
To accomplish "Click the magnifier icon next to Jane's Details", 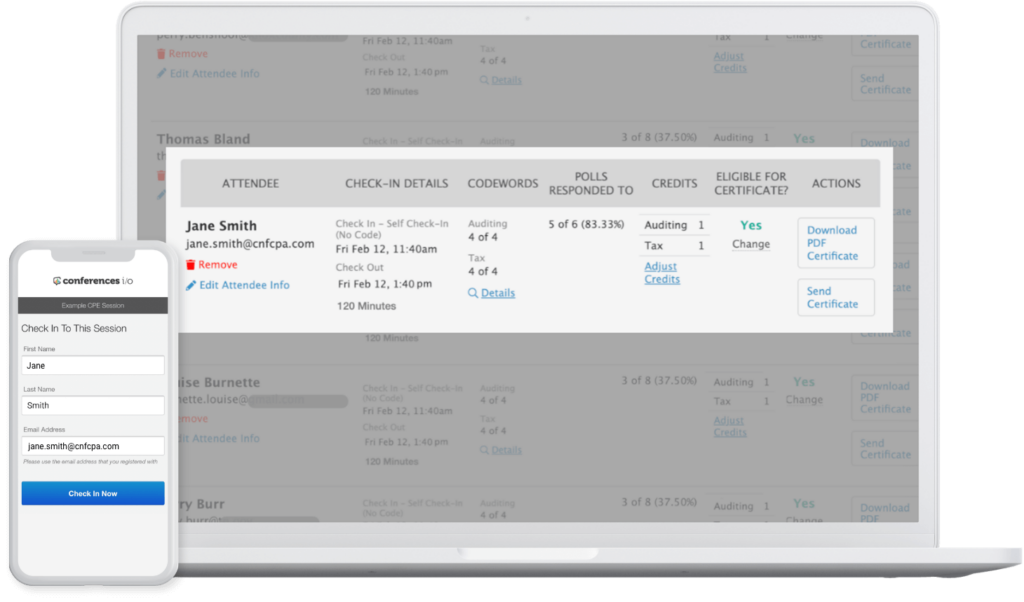I will (474, 293).
